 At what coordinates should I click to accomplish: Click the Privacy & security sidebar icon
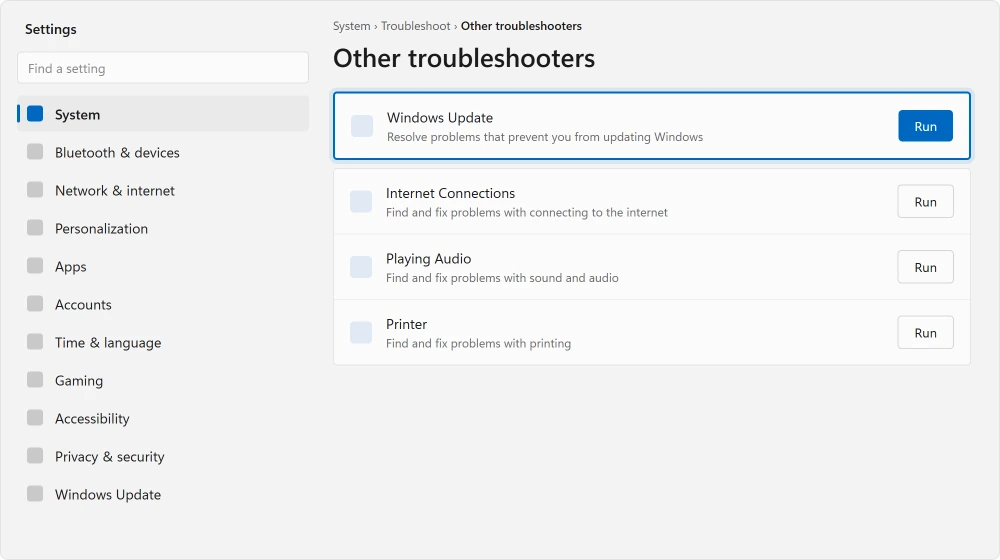[35, 455]
